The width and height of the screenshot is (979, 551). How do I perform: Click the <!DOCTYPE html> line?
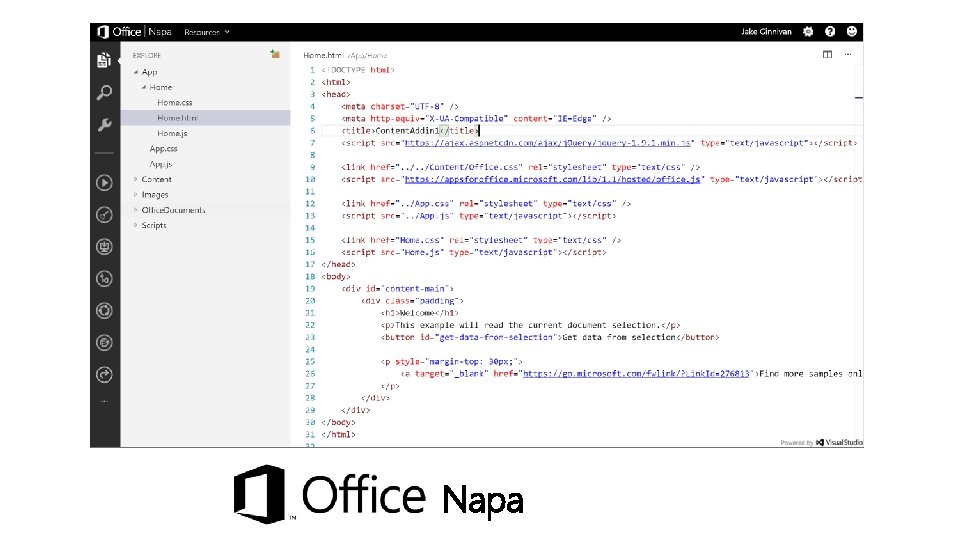[358, 70]
